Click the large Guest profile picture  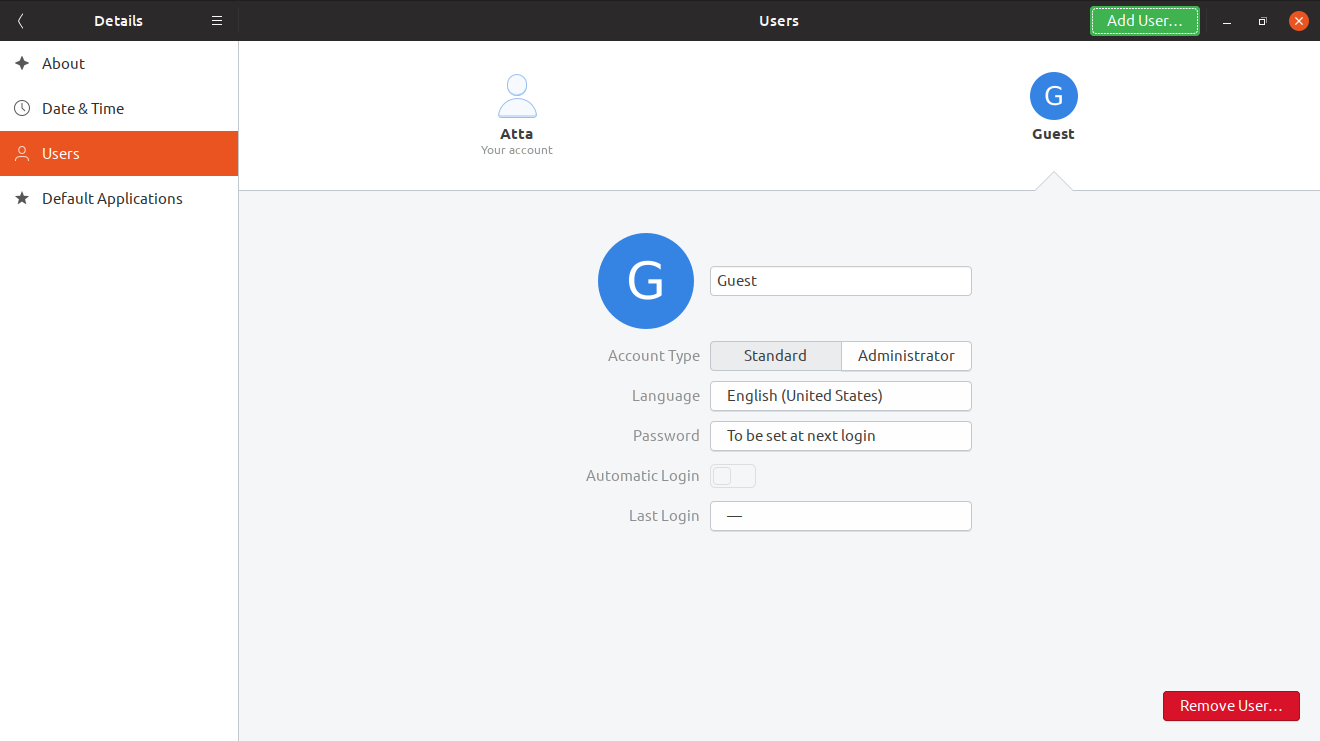point(645,281)
